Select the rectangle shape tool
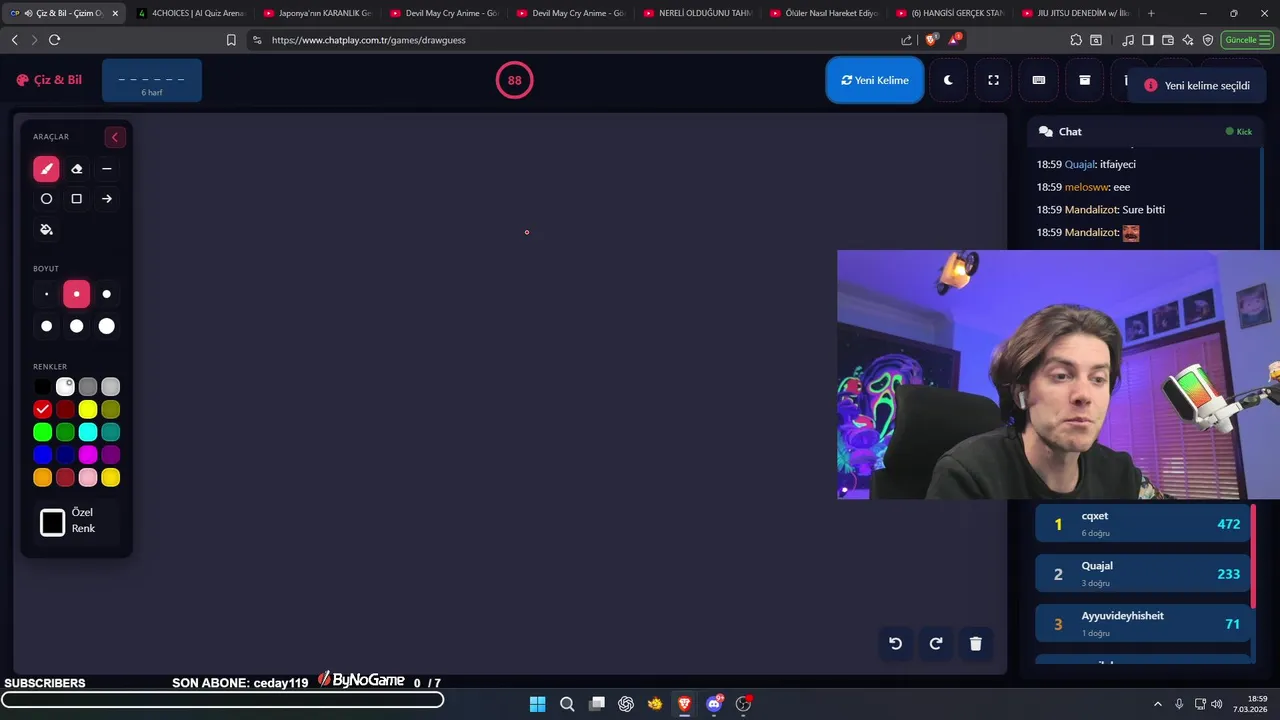Image resolution: width=1280 pixels, height=720 pixels. tap(77, 199)
